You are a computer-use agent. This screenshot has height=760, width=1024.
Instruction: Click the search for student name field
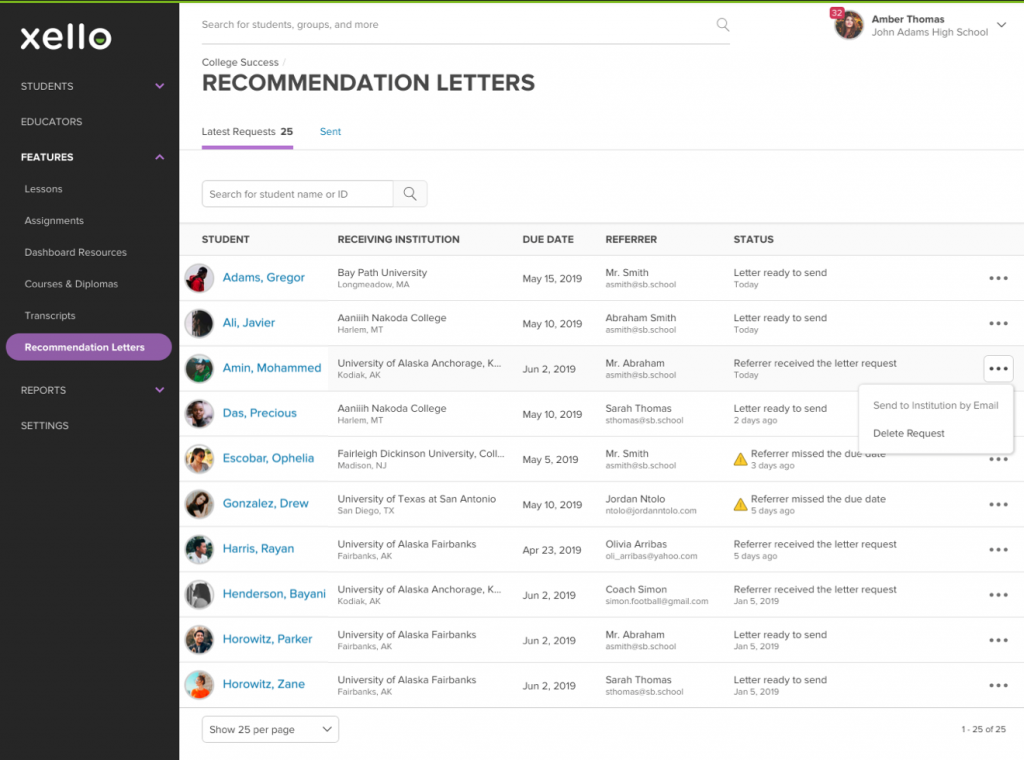(x=297, y=193)
